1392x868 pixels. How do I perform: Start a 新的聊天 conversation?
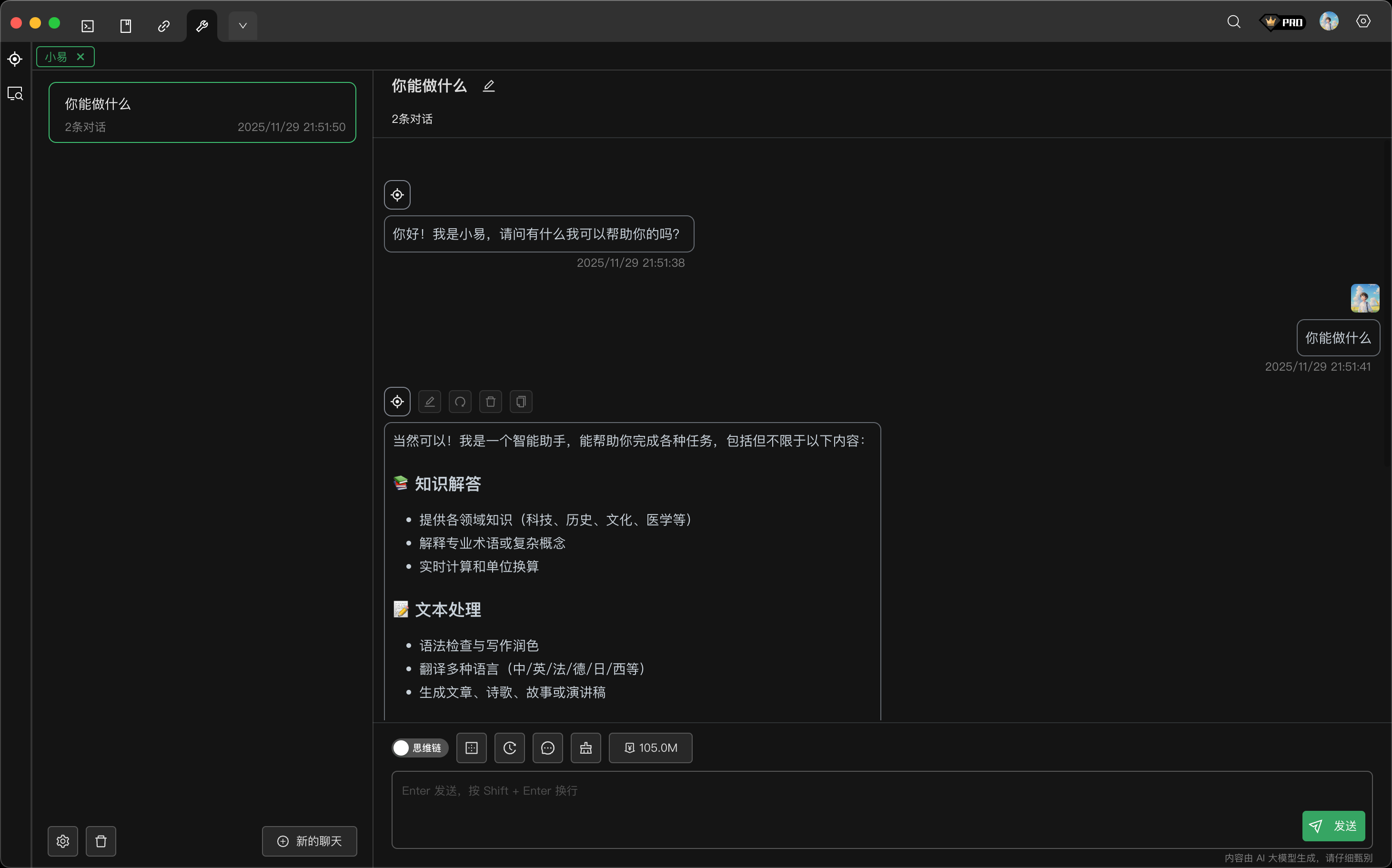tap(309, 840)
